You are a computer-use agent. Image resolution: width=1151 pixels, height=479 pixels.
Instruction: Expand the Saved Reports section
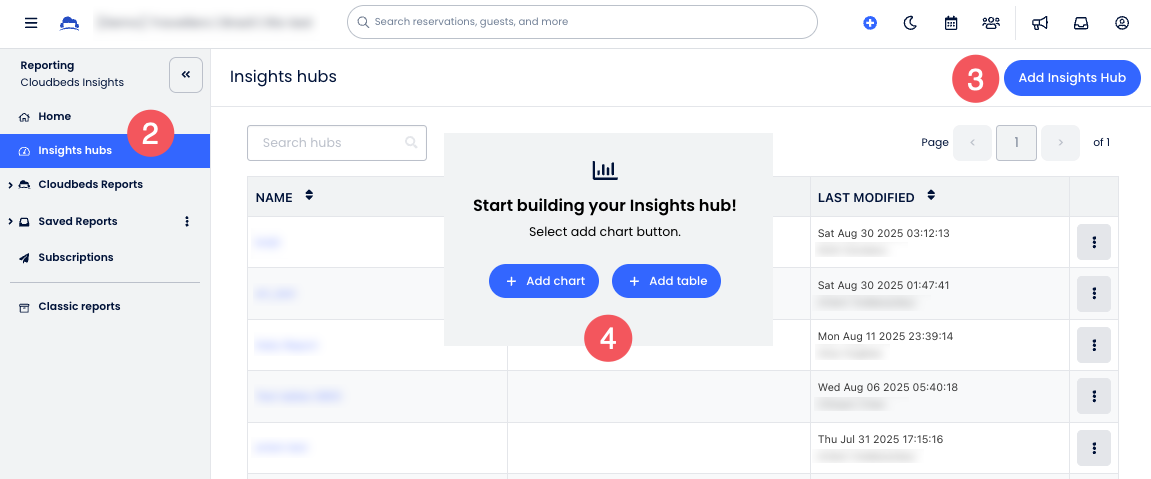10,222
